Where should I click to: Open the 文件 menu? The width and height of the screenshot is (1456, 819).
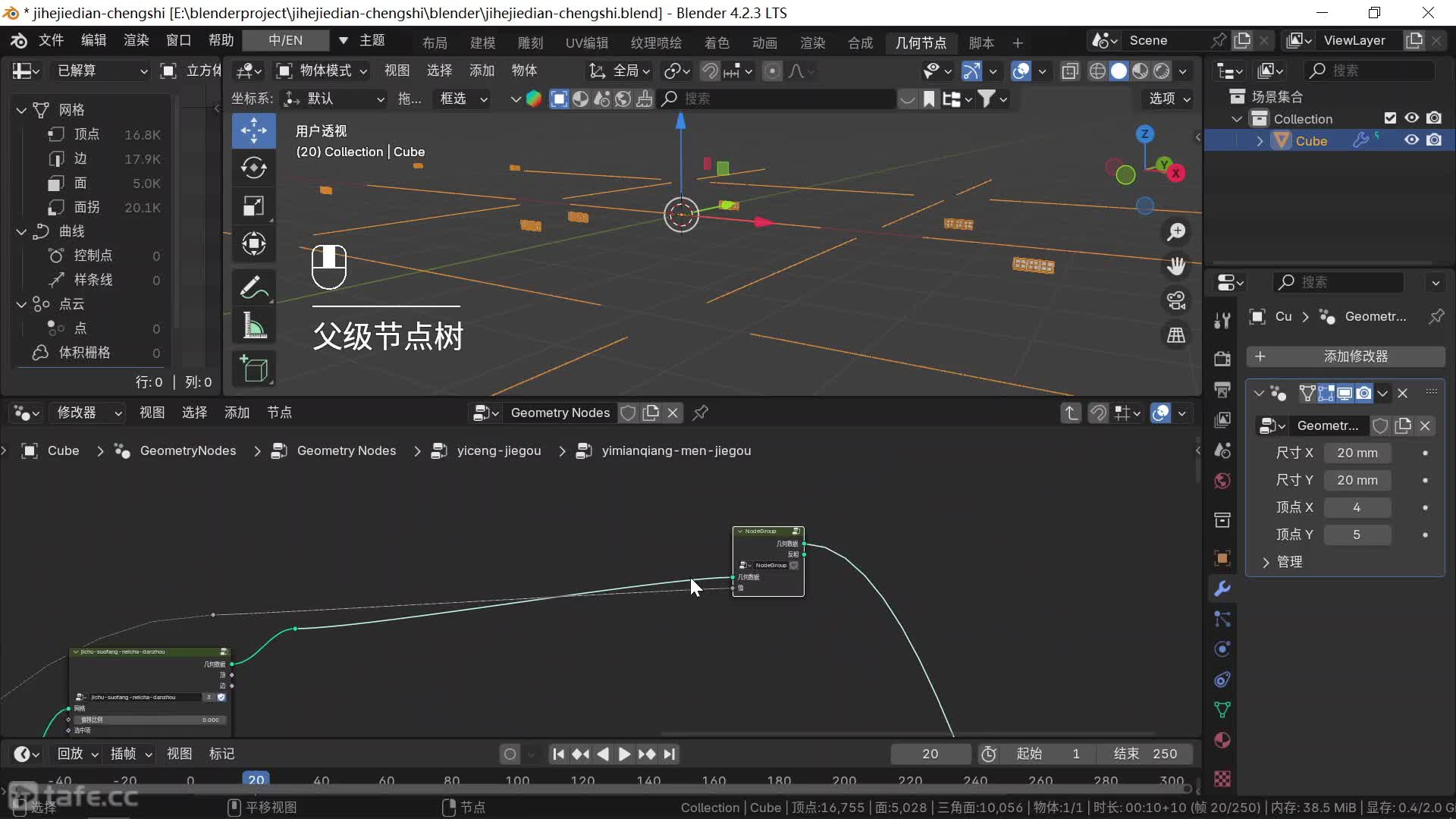pyautogui.click(x=51, y=40)
